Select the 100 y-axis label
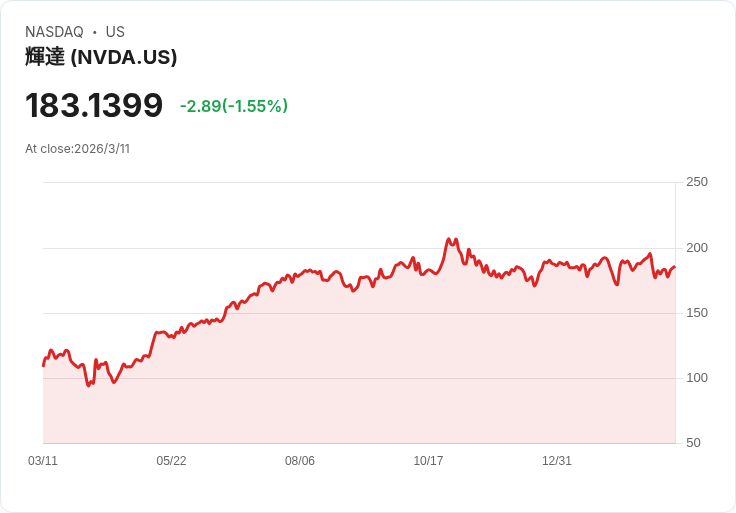Image resolution: width=736 pixels, height=513 pixels. point(697,378)
